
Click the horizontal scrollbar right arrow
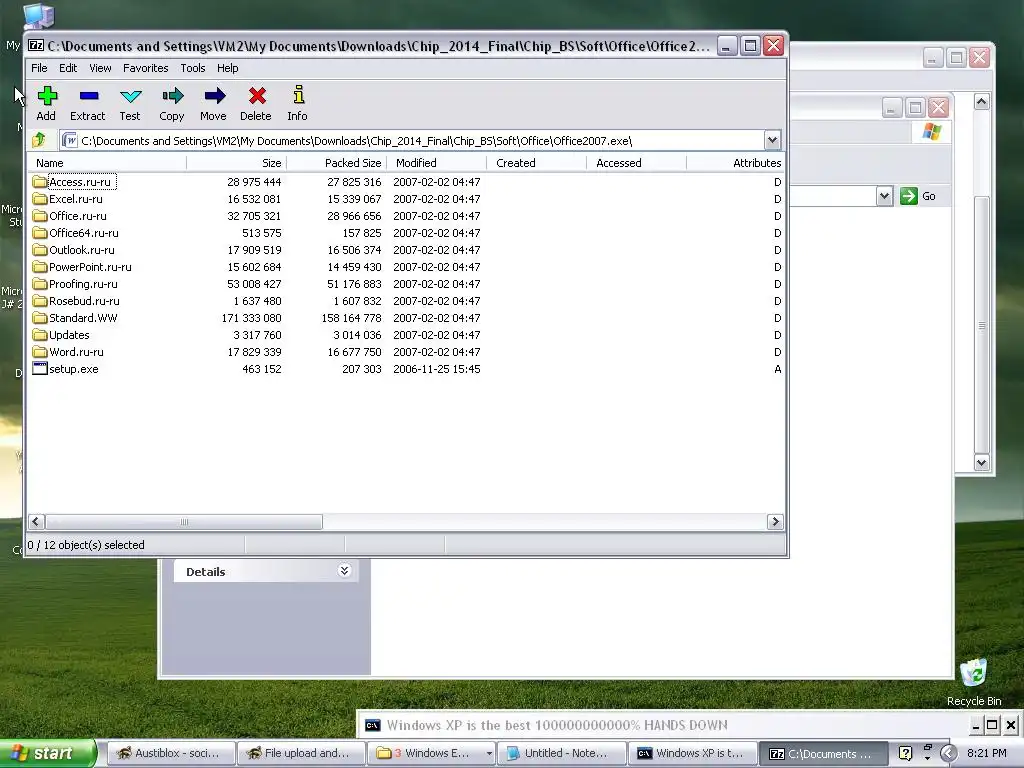point(775,522)
